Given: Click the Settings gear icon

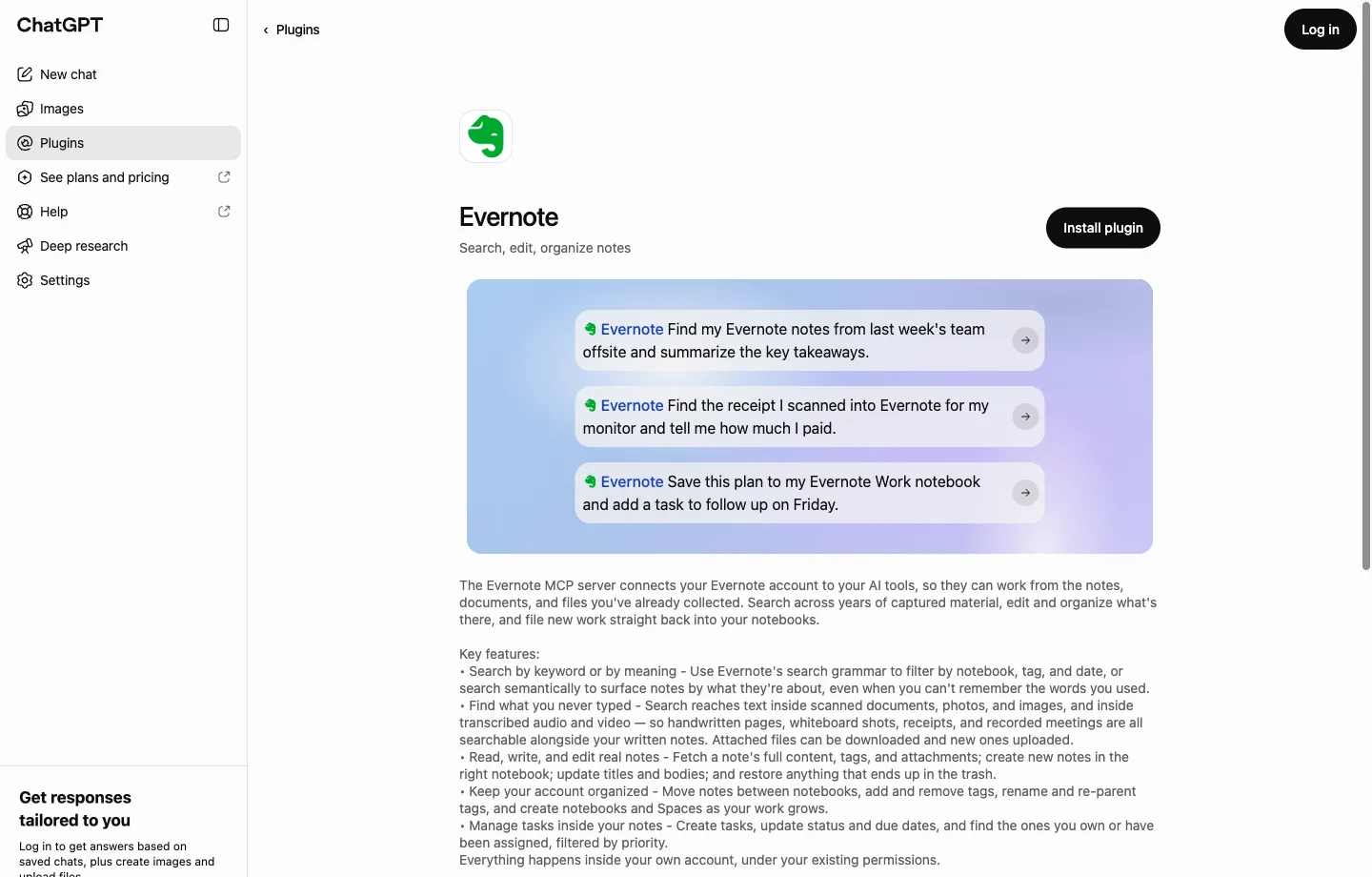Looking at the screenshot, I should [25, 280].
